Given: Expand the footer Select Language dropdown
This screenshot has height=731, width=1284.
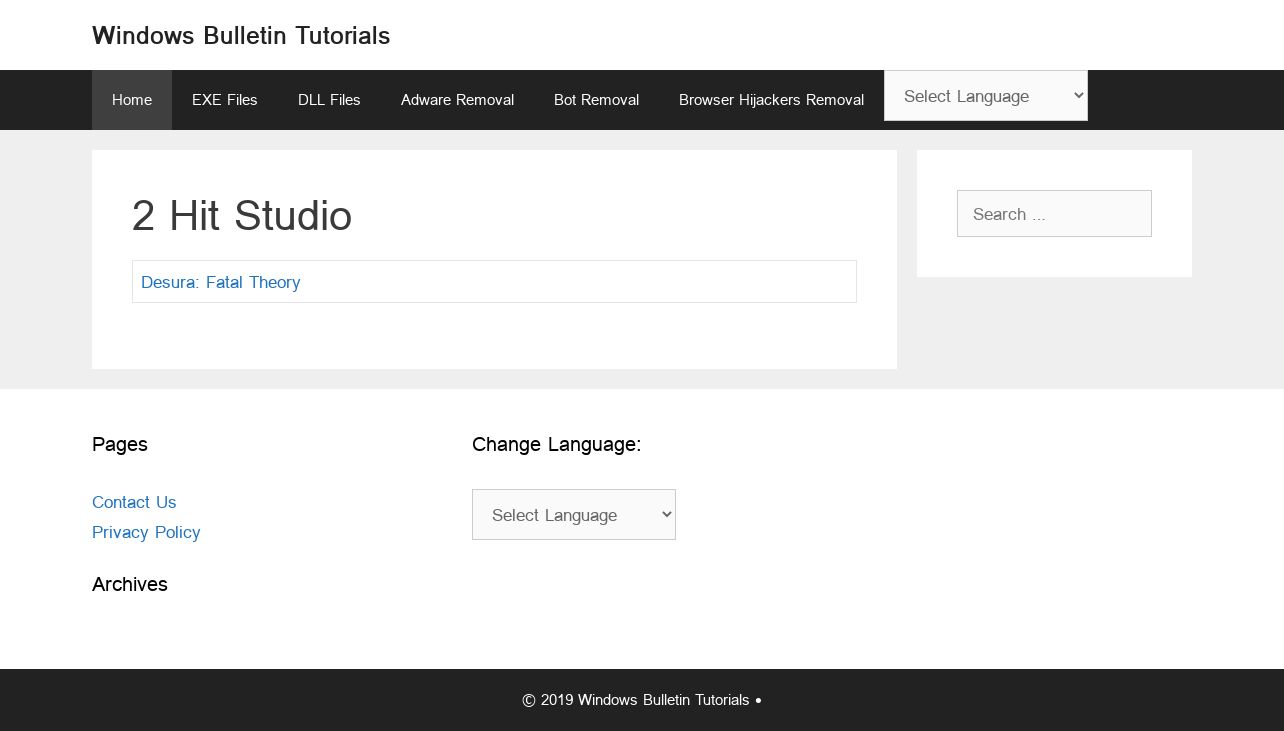Looking at the screenshot, I should coord(574,515).
